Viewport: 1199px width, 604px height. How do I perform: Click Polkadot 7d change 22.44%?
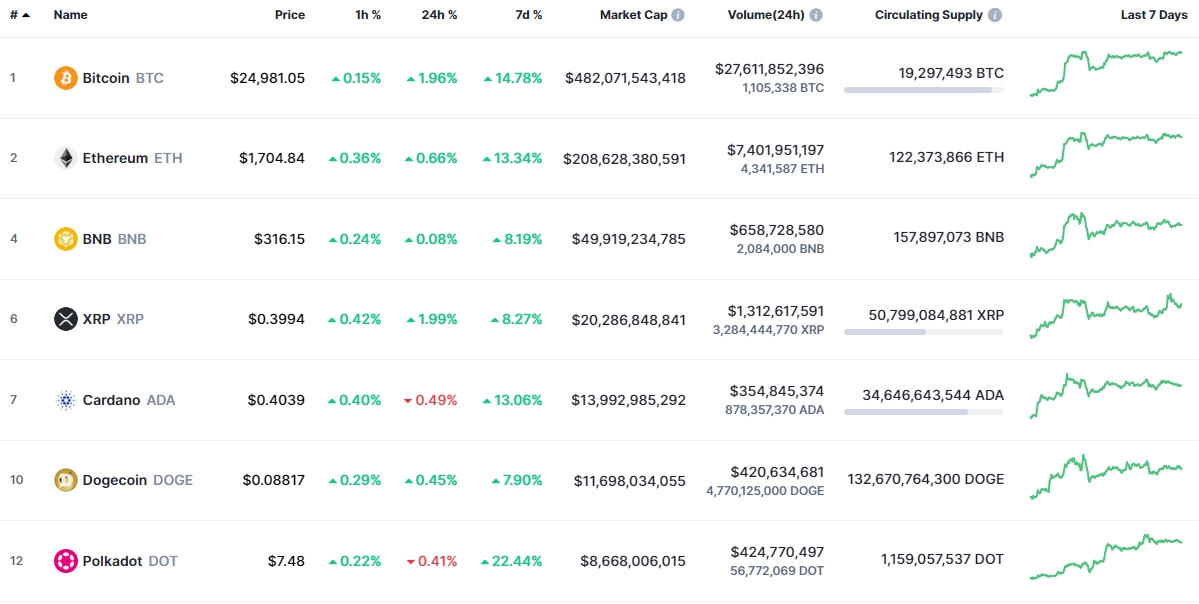512,561
